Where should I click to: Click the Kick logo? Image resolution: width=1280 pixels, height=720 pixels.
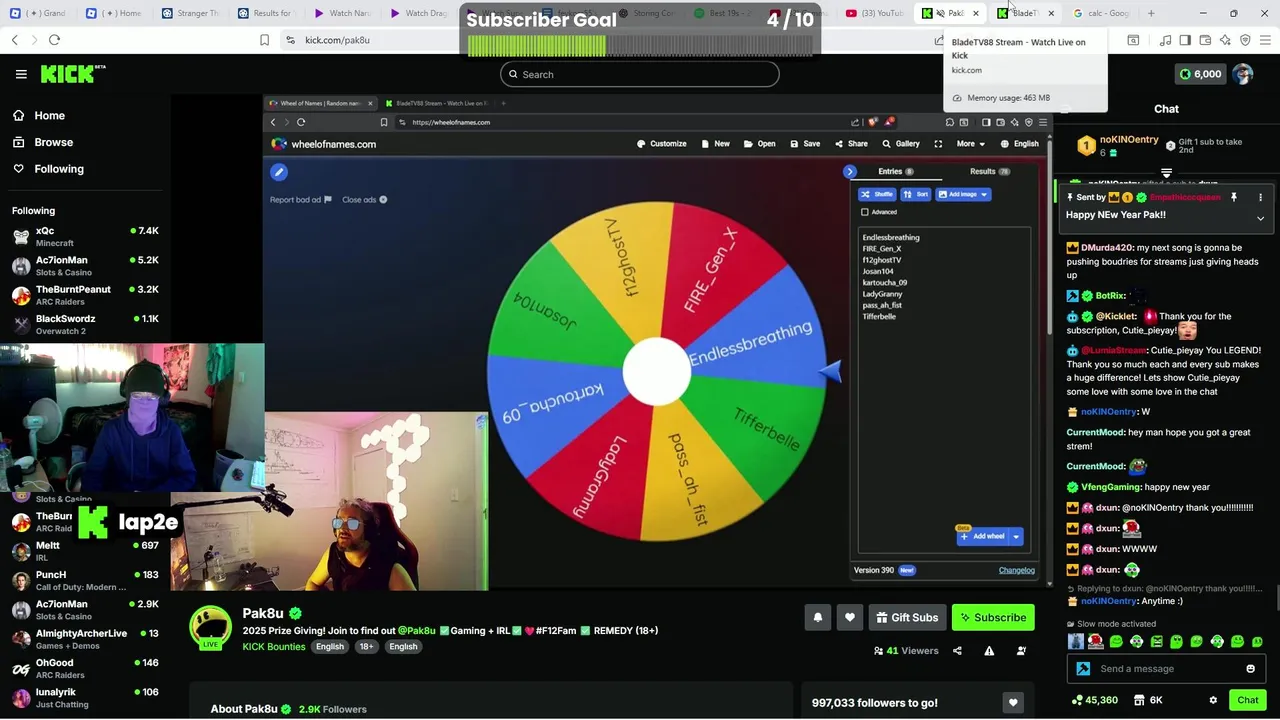coord(72,74)
